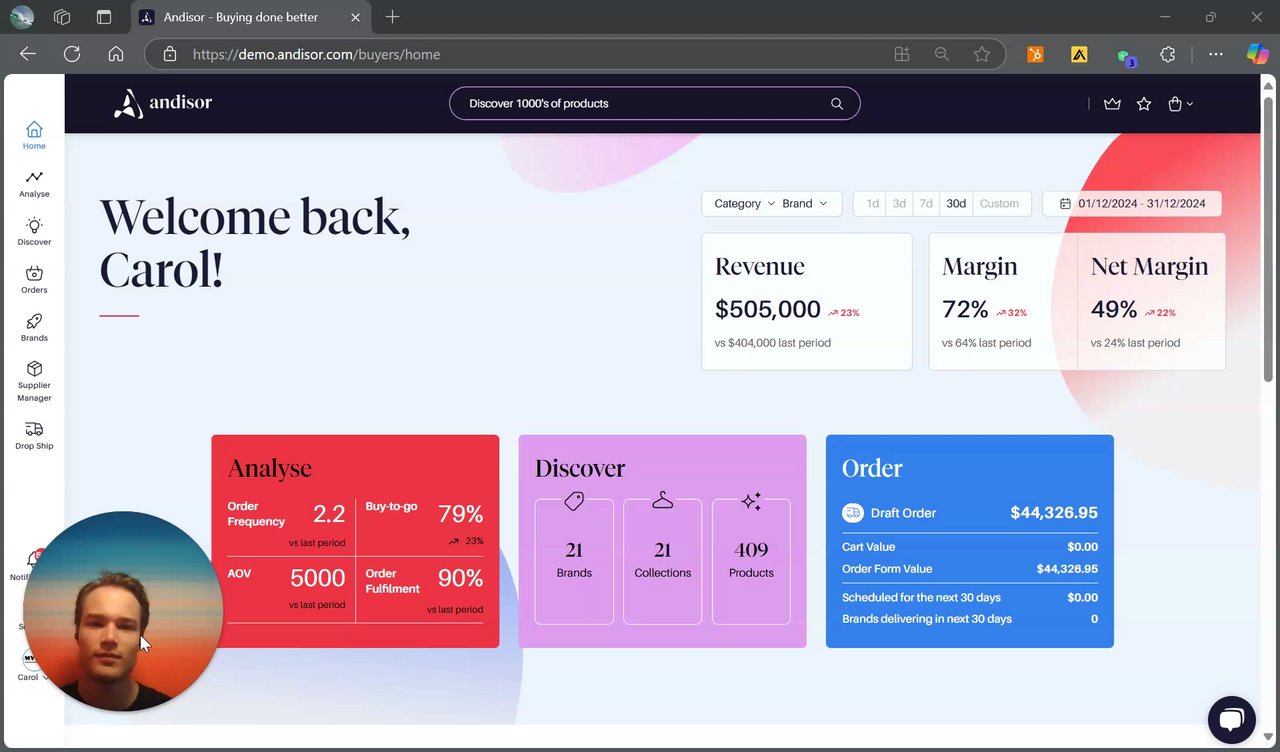The width and height of the screenshot is (1280, 752).
Task: Expand the Brand dropdown
Action: point(805,203)
